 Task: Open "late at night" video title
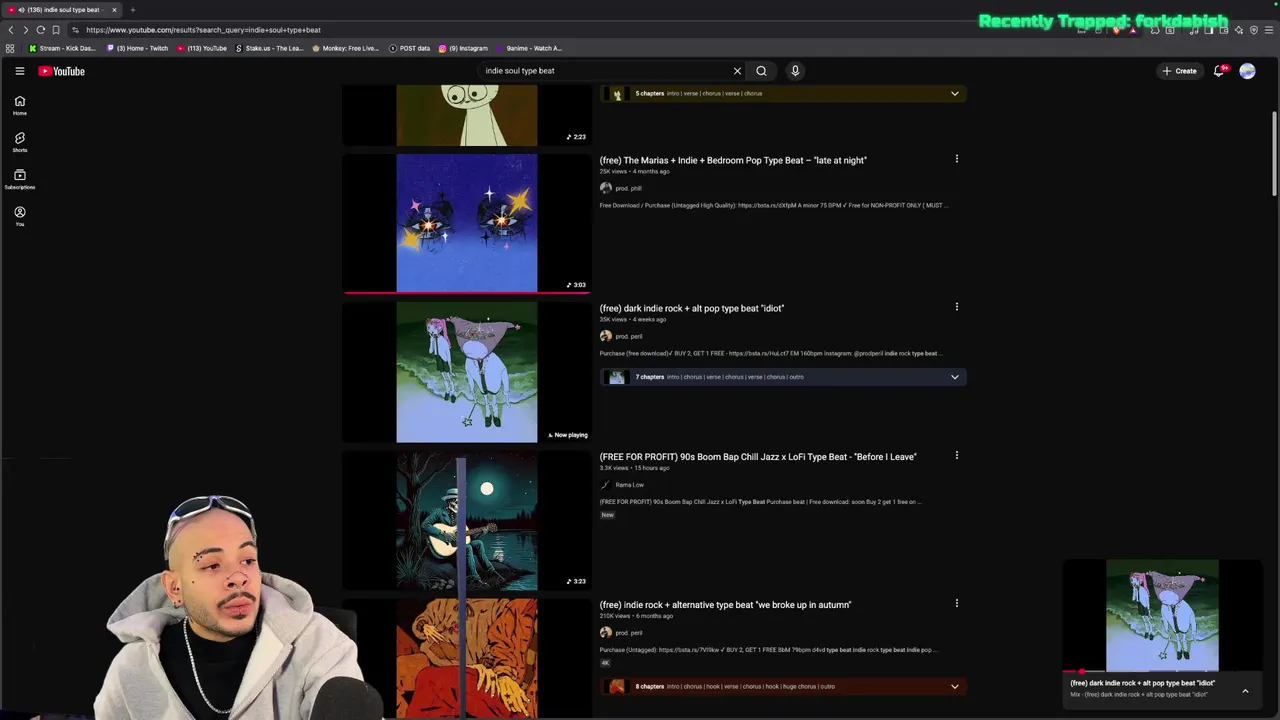(x=733, y=160)
